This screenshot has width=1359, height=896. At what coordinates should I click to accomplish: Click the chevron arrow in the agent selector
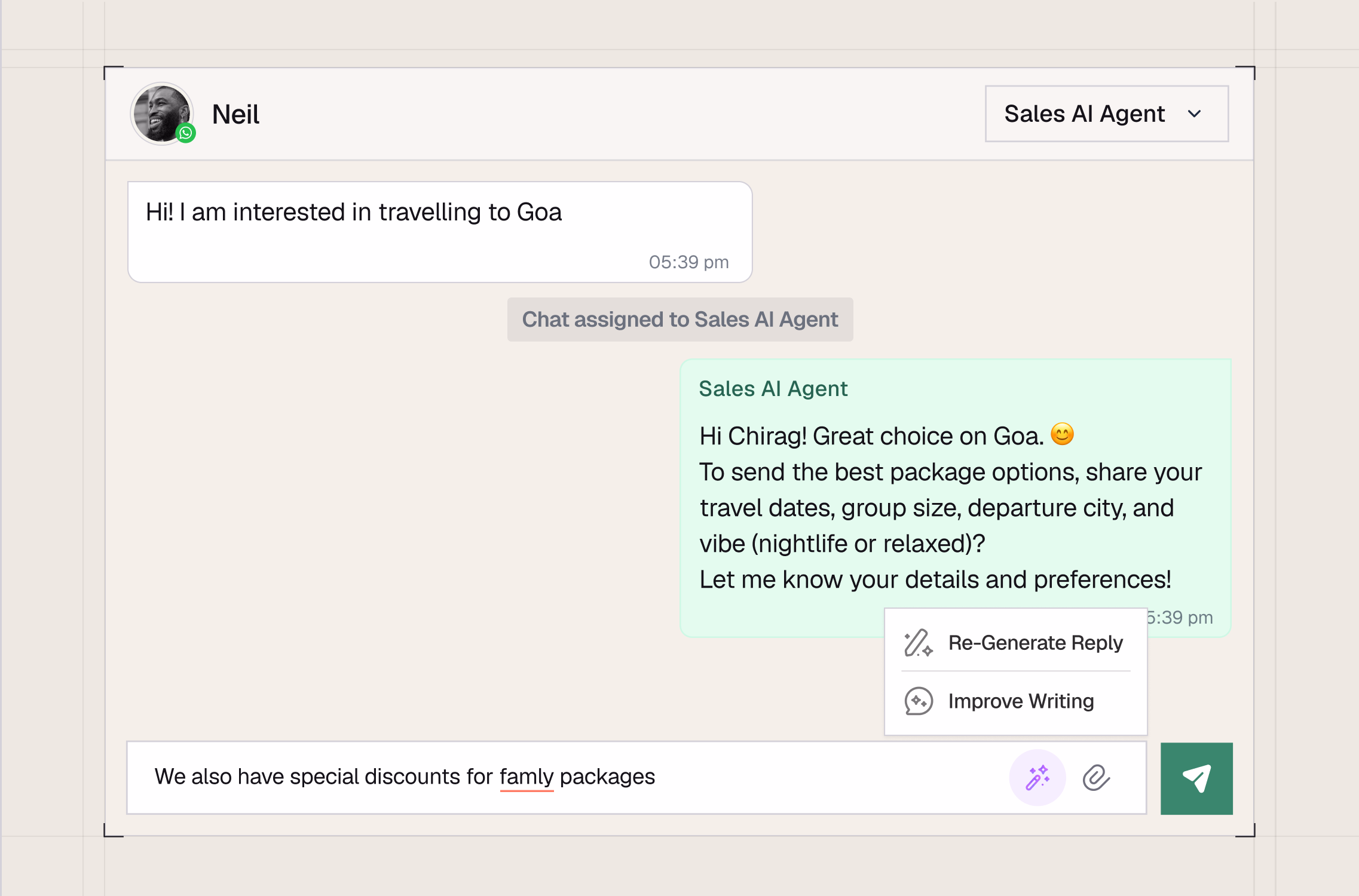(x=1195, y=114)
